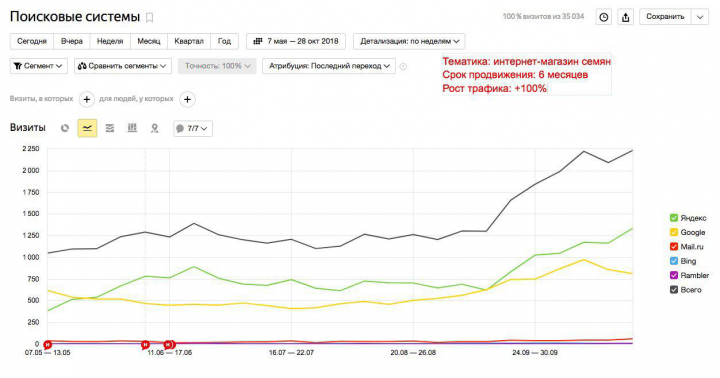
Task: Open the report history clock icon
Action: tap(603, 17)
